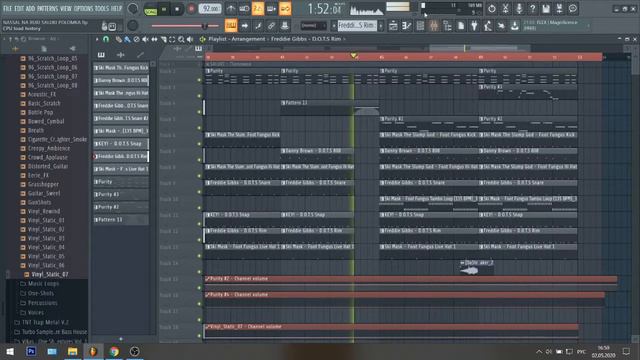Click the note slide wrench icon
Screen dimensions: 640x360
258,26
